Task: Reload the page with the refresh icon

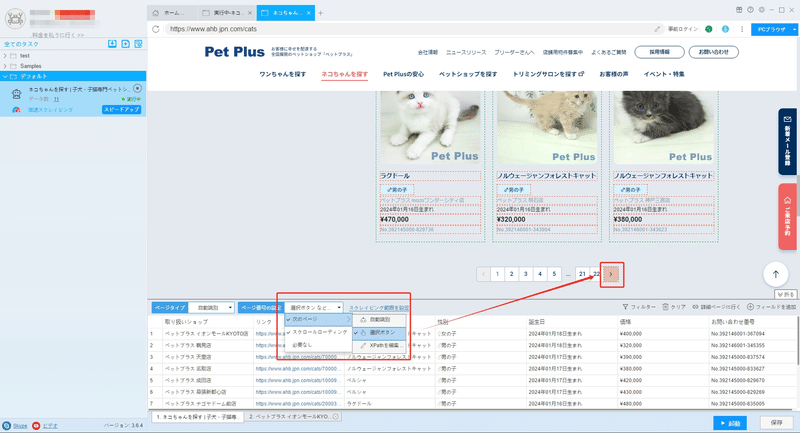Action: [x=156, y=29]
